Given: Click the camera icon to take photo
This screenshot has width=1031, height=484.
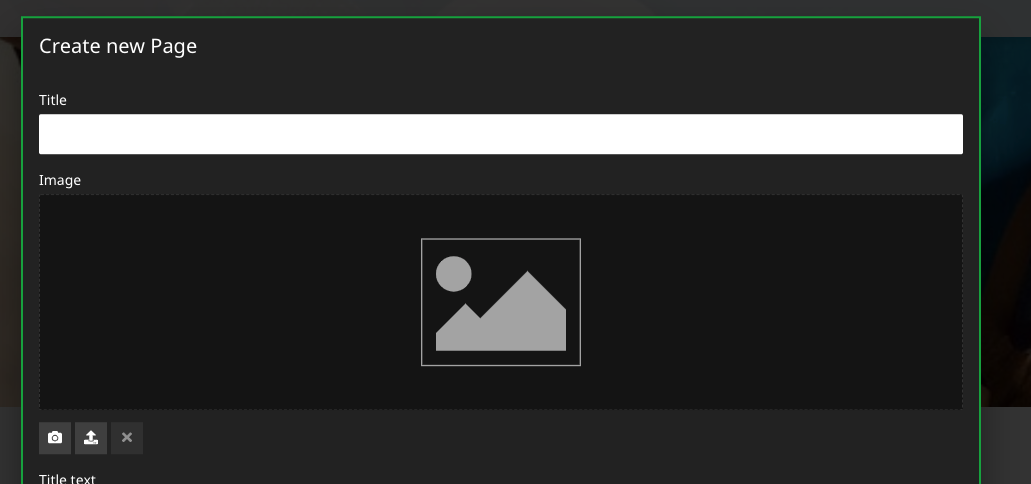Looking at the screenshot, I should click(x=55, y=438).
